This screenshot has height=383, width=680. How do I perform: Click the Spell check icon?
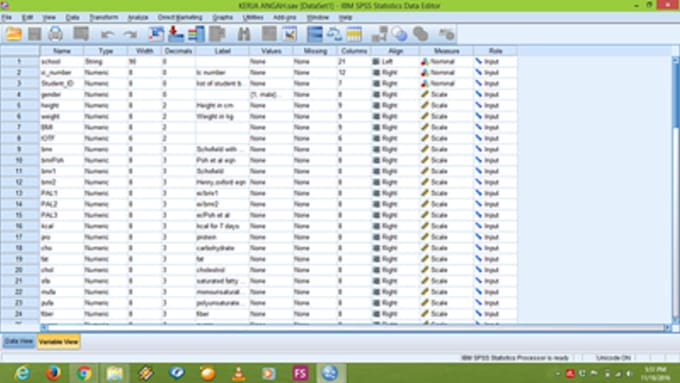point(446,34)
